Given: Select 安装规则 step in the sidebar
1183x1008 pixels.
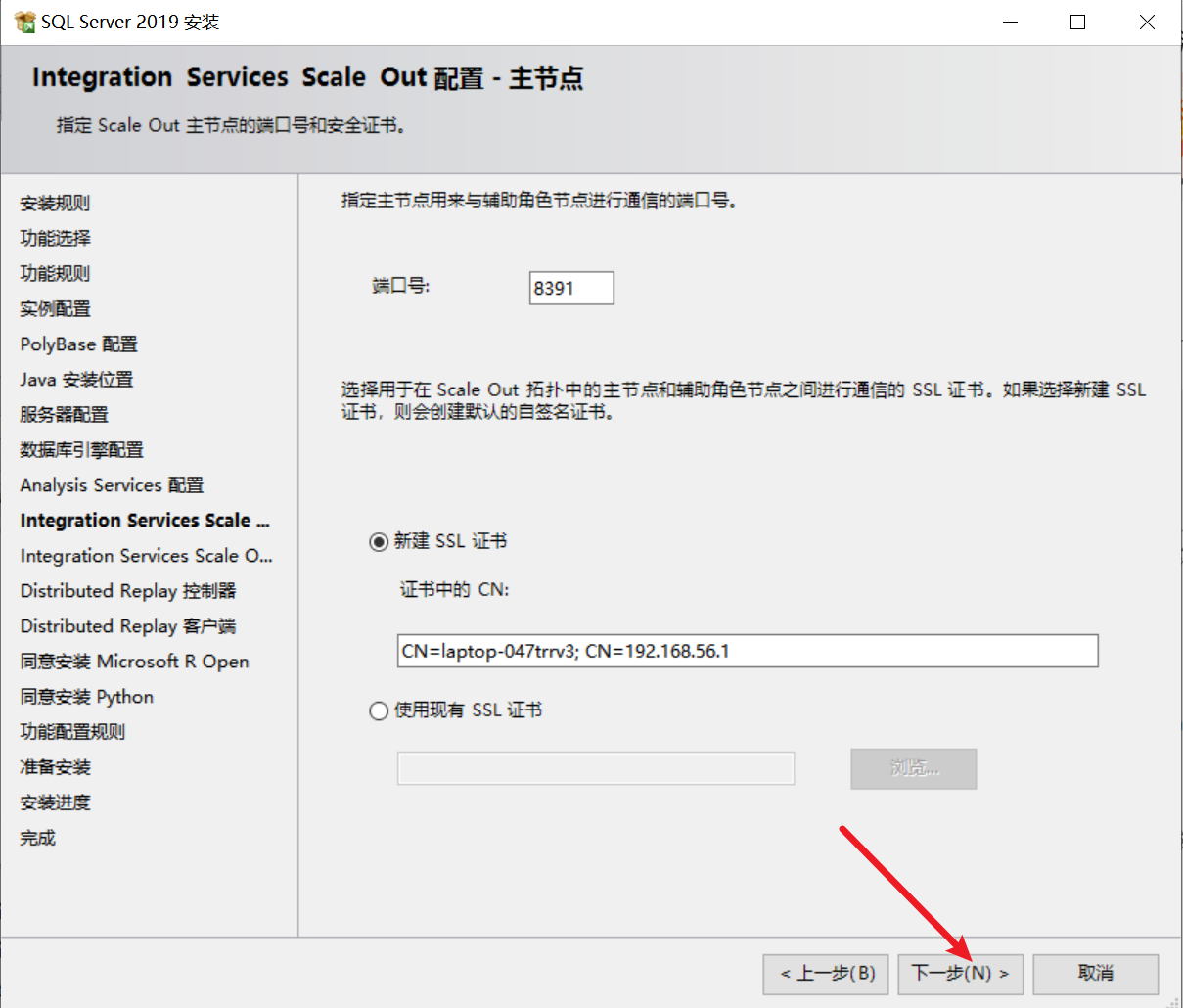Looking at the screenshot, I should [55, 204].
